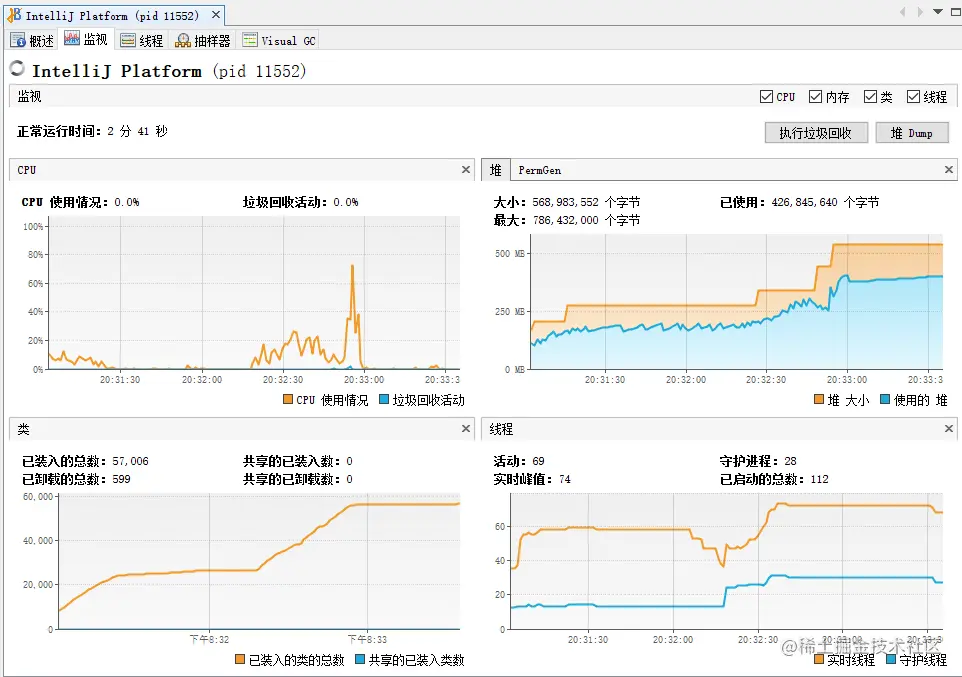
Task: Click the unloaded classes count 599
Action: 121,479
